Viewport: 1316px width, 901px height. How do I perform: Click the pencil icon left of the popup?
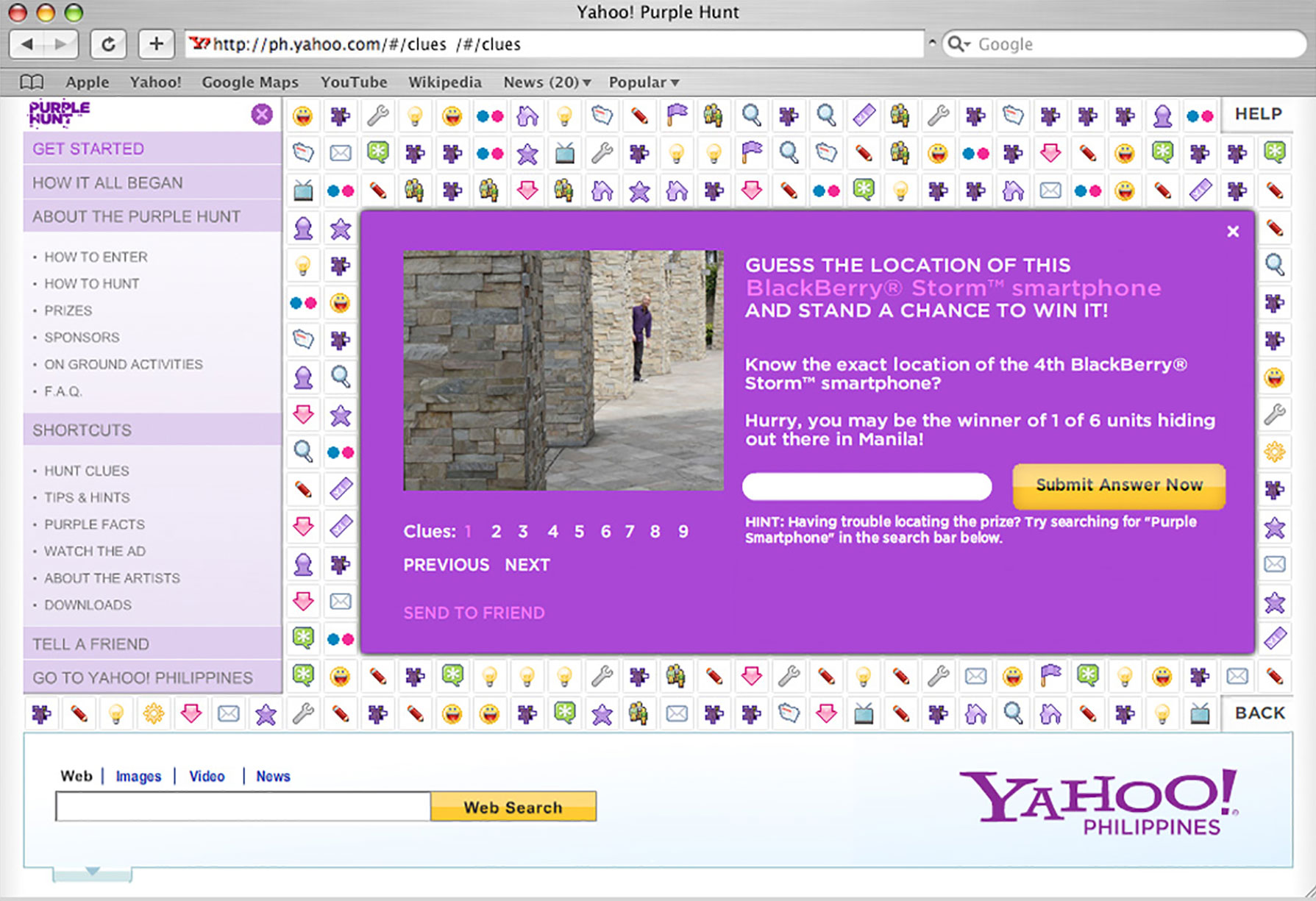[x=302, y=488]
